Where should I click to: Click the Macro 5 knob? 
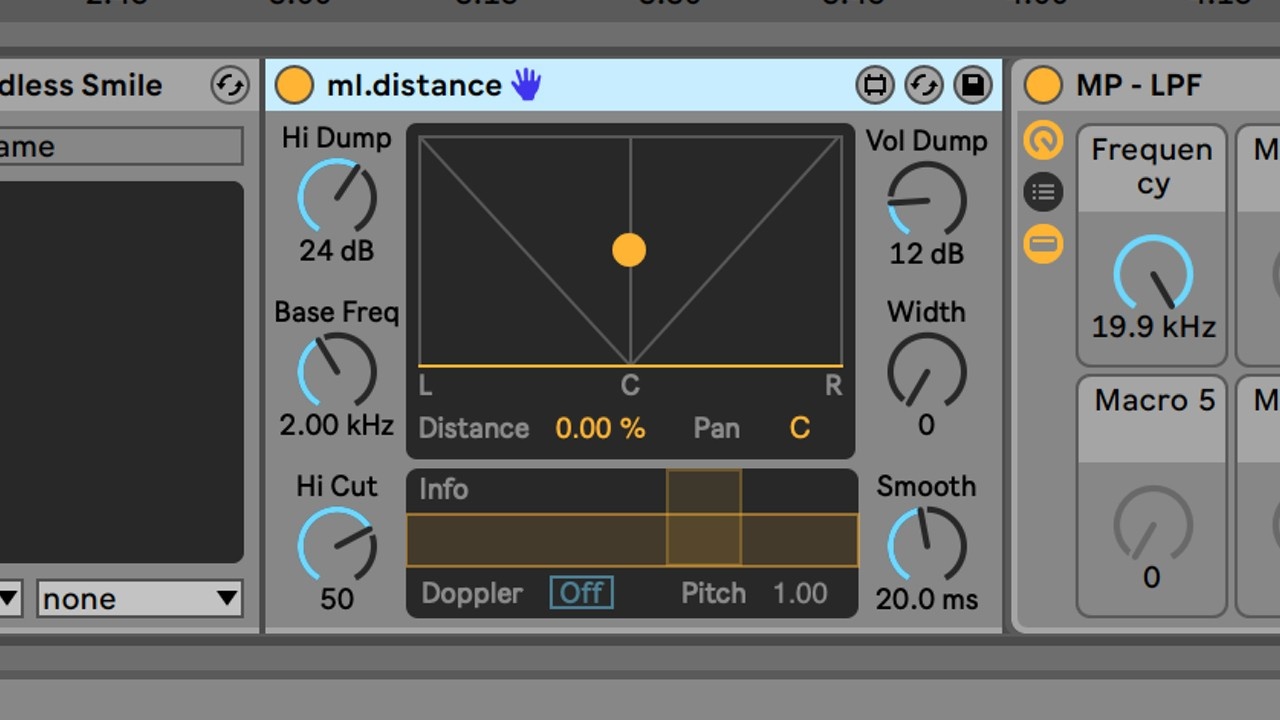[1153, 524]
